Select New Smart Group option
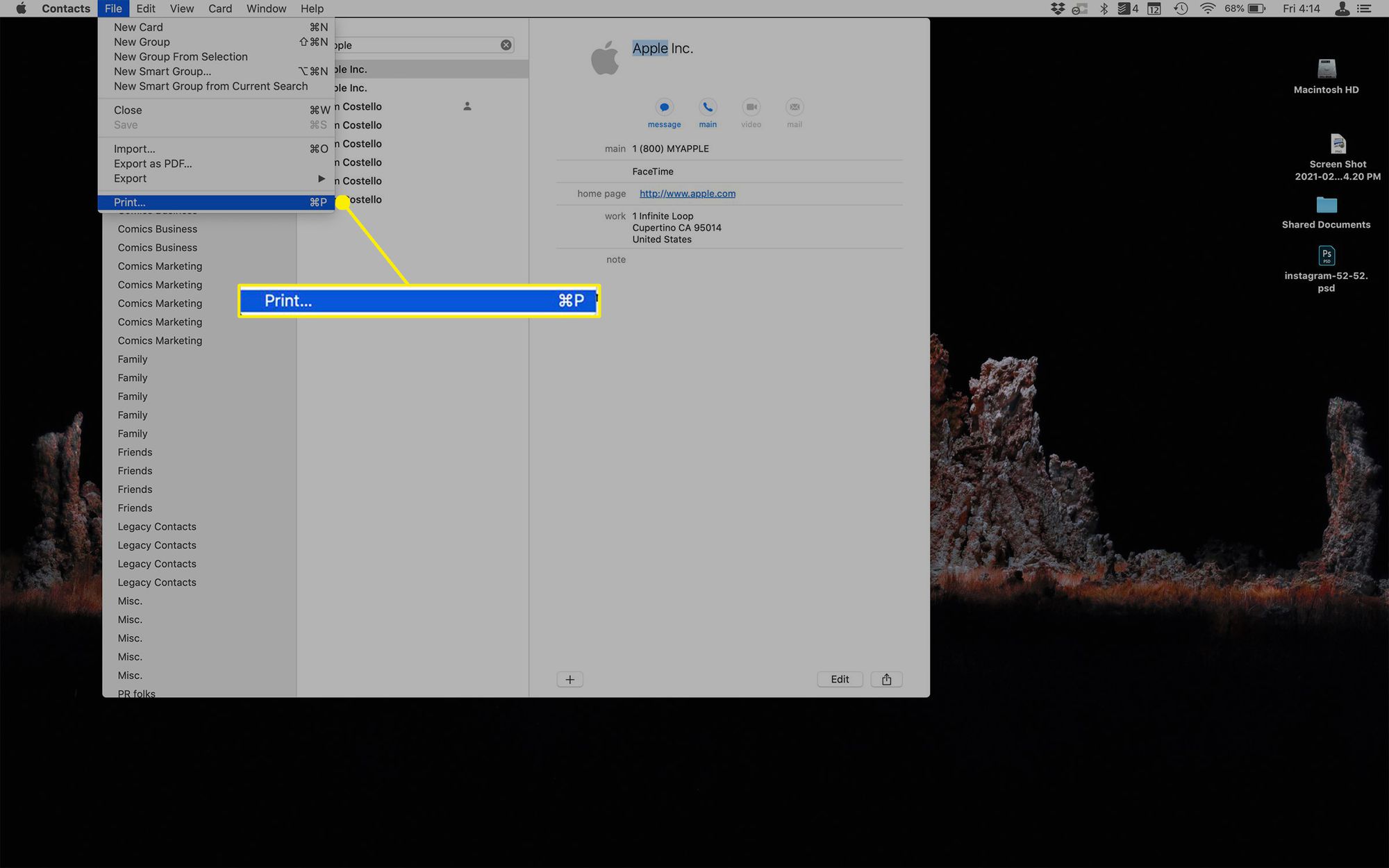This screenshot has width=1389, height=868. coord(162,71)
